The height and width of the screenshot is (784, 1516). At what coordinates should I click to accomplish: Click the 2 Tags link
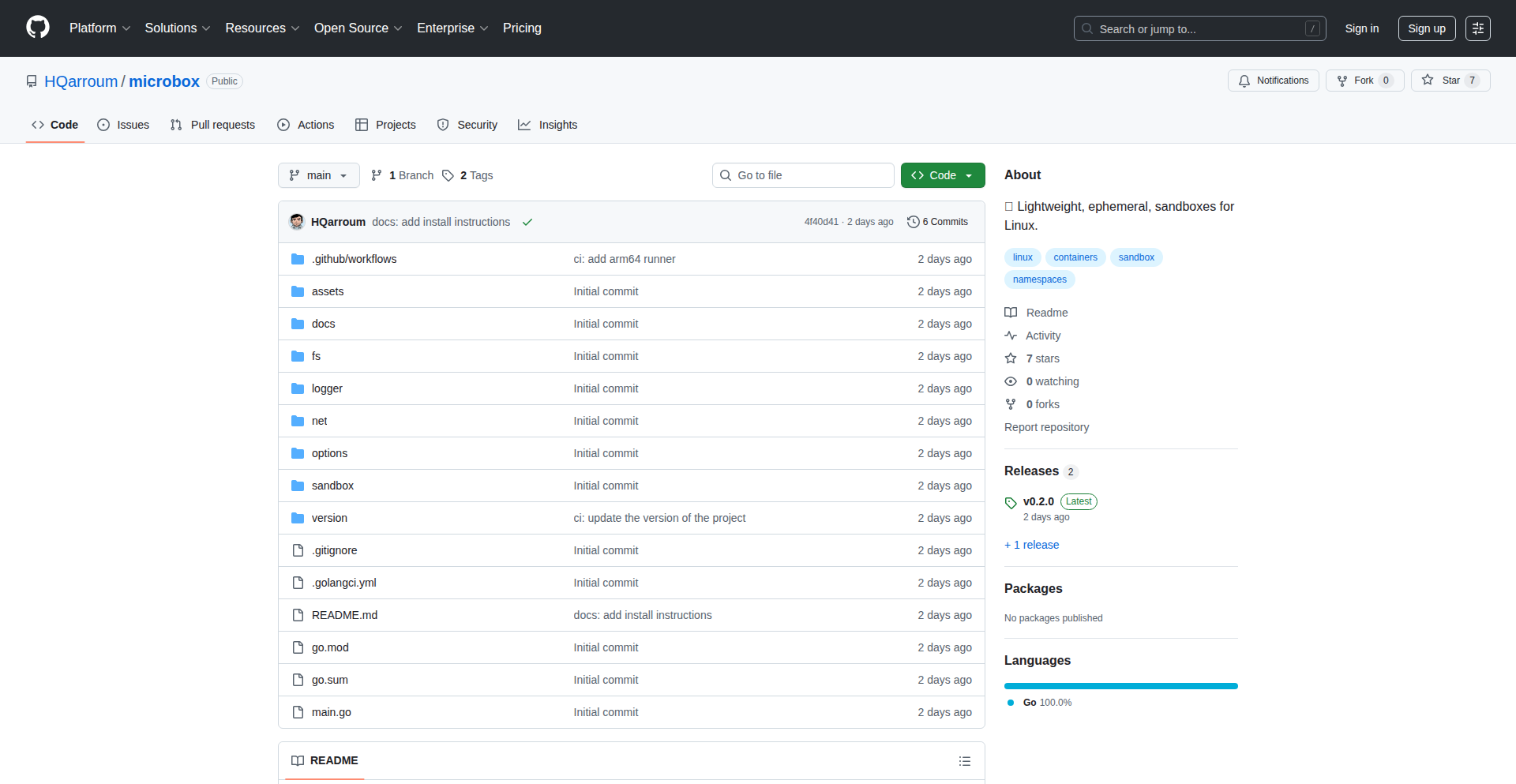coord(467,175)
